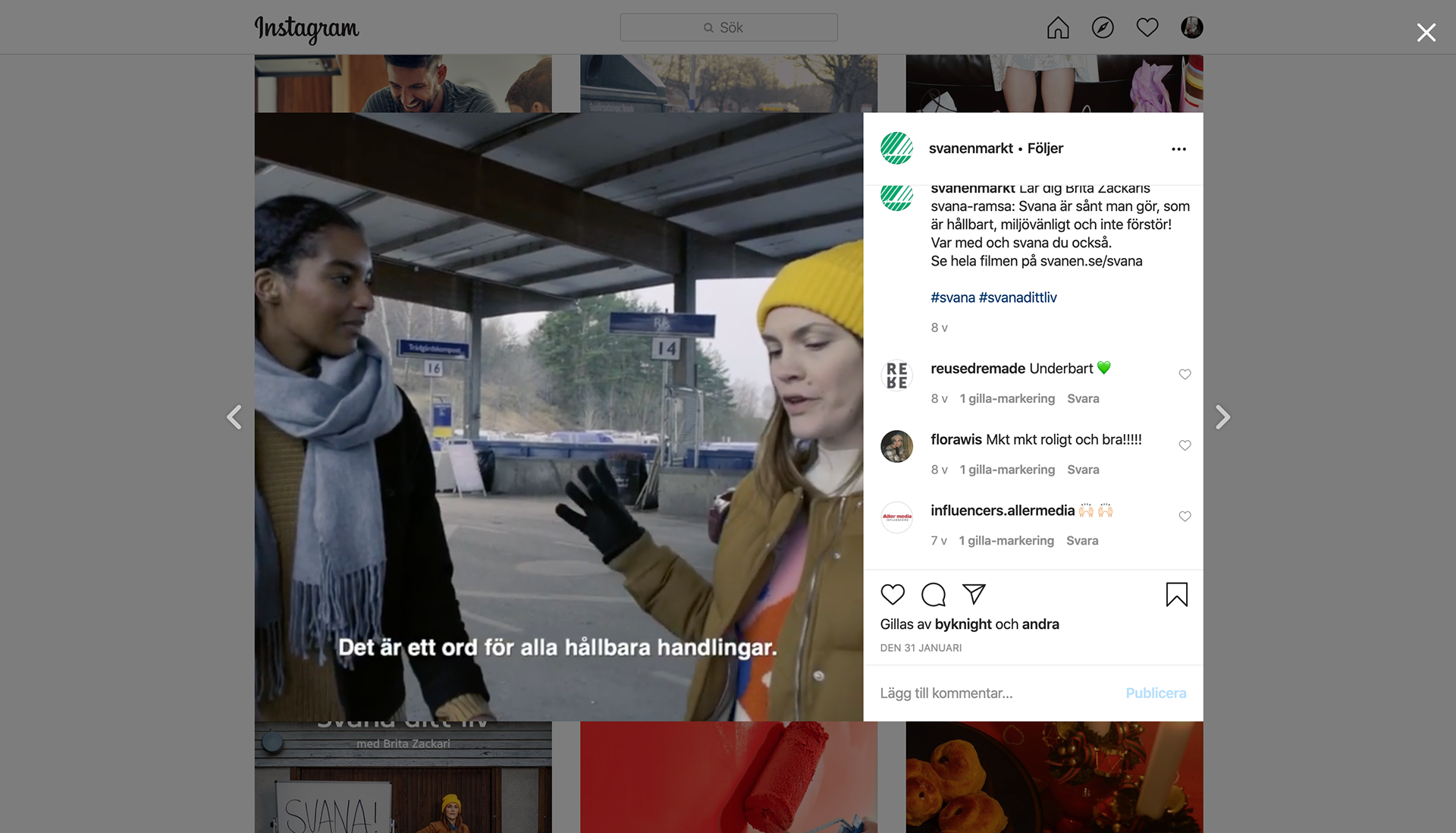The image size is (1456, 833).
Task: Share the post via paper plane icon
Action: click(x=974, y=594)
